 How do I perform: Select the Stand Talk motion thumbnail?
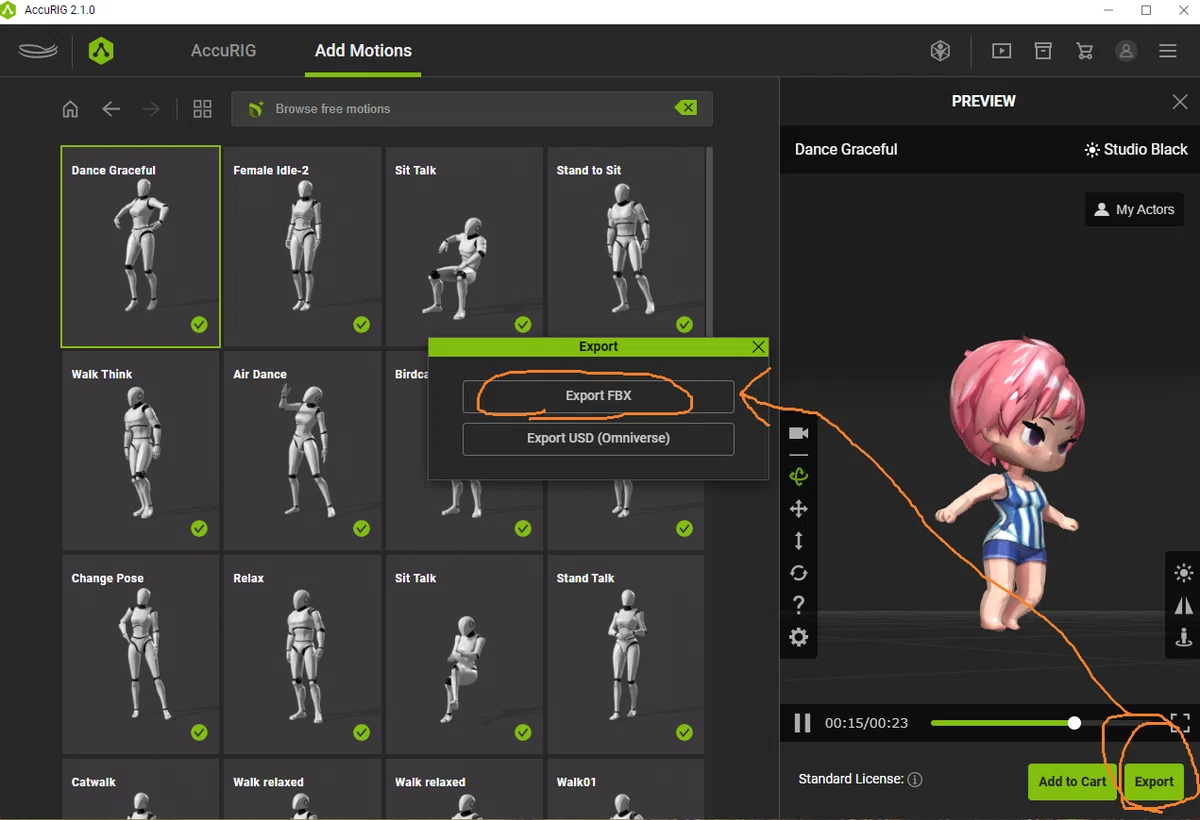pyautogui.click(x=626, y=655)
